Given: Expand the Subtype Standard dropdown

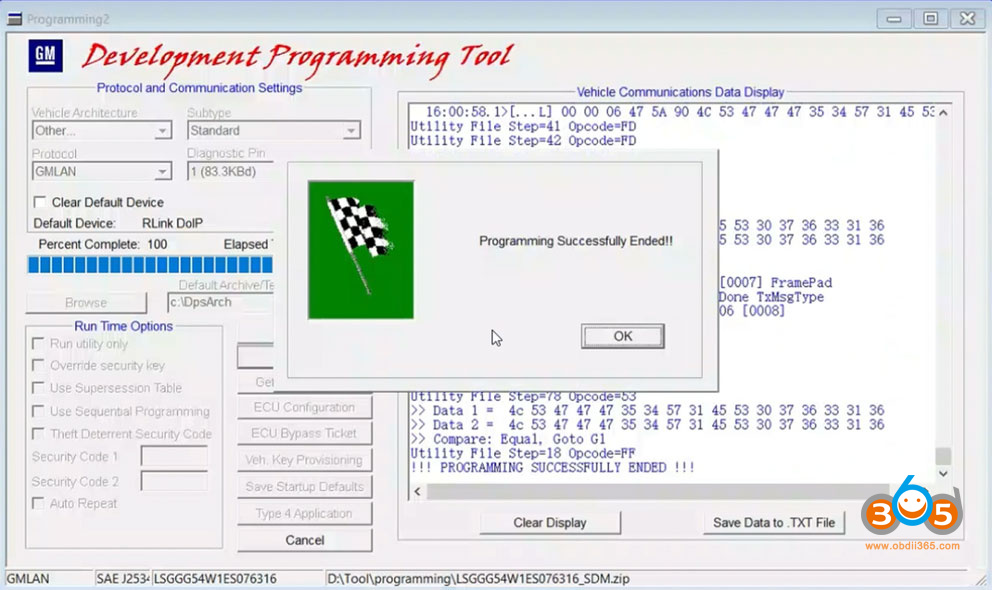Looking at the screenshot, I should coord(351,131).
